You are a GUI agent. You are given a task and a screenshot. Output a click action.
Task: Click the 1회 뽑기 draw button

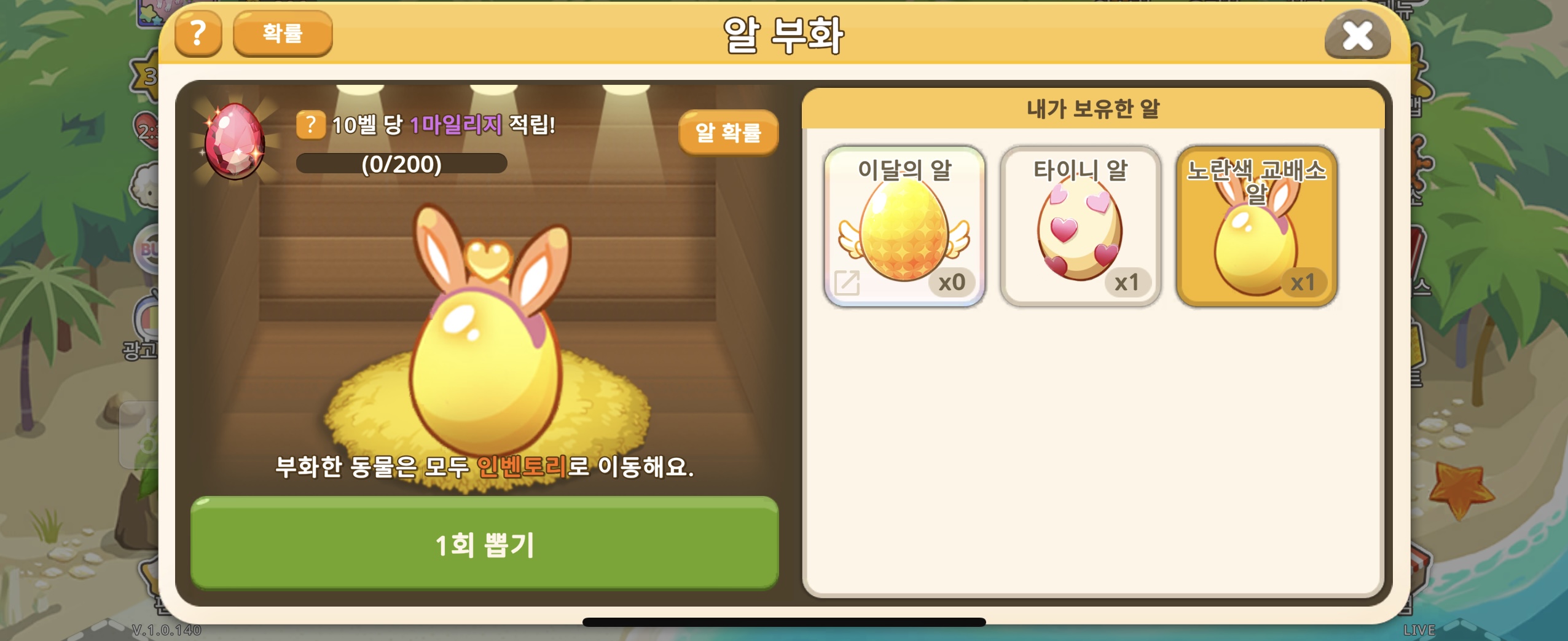coord(484,543)
